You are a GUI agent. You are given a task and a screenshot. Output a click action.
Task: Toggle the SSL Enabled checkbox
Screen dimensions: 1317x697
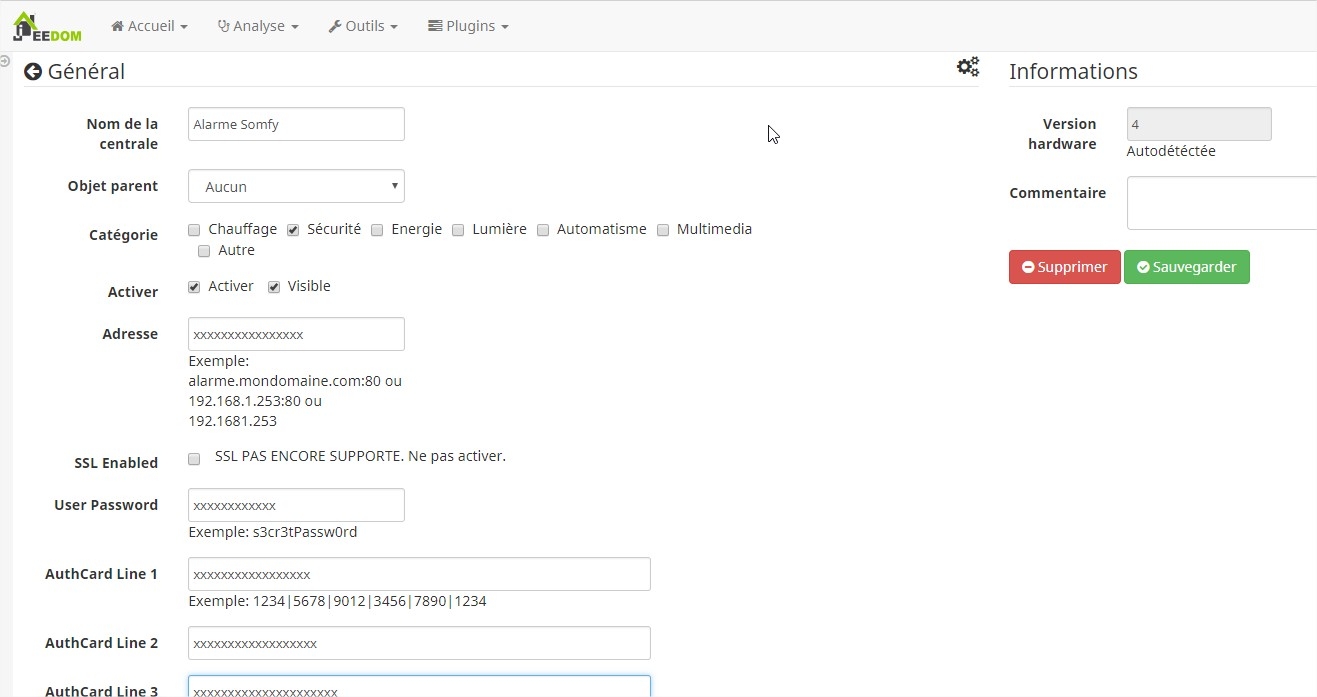[x=194, y=459]
